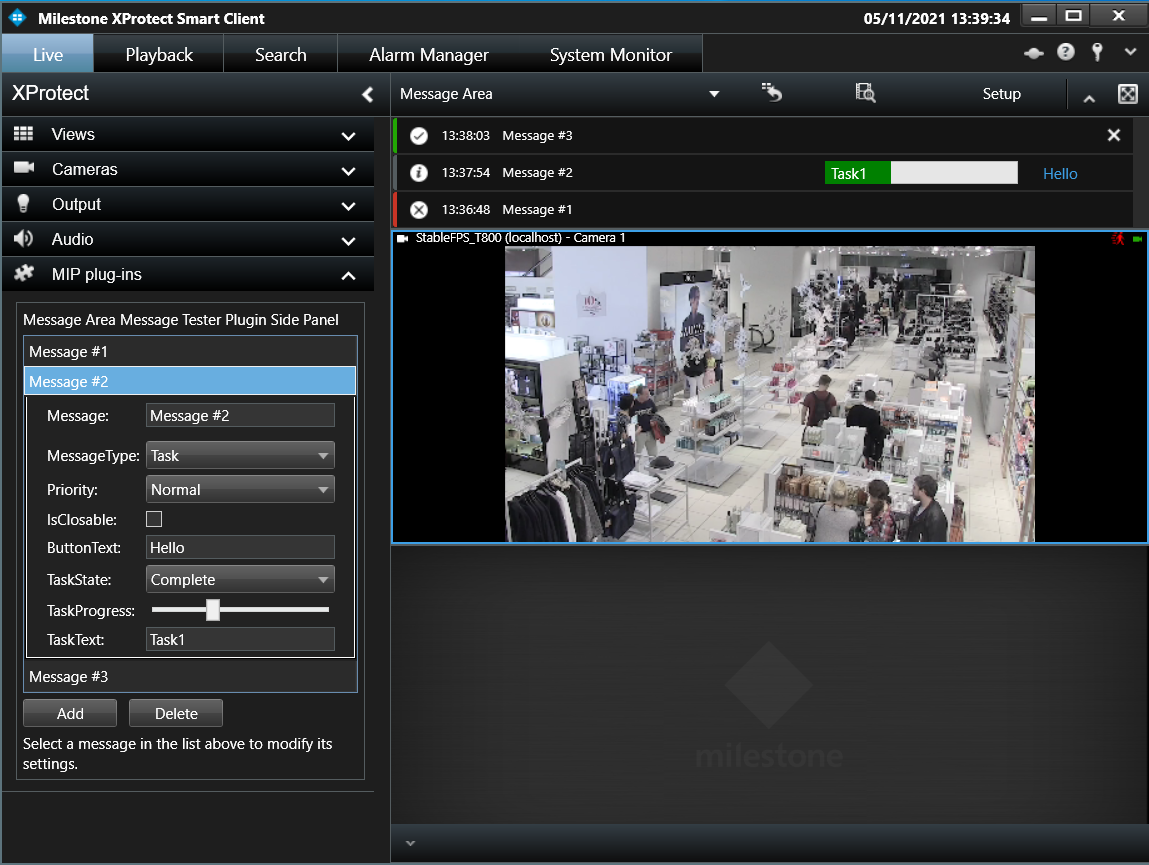
Task: Click the MIP plug-ins puzzle icon
Action: pos(23,273)
